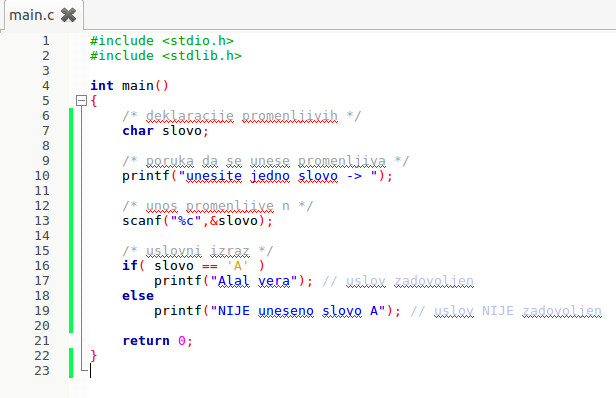Screen dimensions: 616x398
Task: Click the opening brace on line 5
Action: click(x=94, y=101)
